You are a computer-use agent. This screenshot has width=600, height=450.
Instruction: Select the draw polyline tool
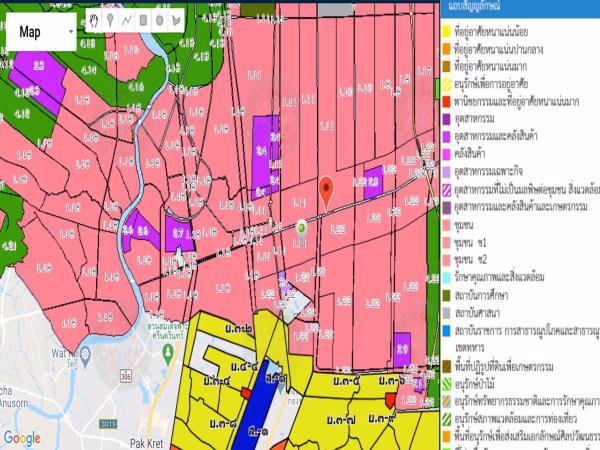pos(127,20)
